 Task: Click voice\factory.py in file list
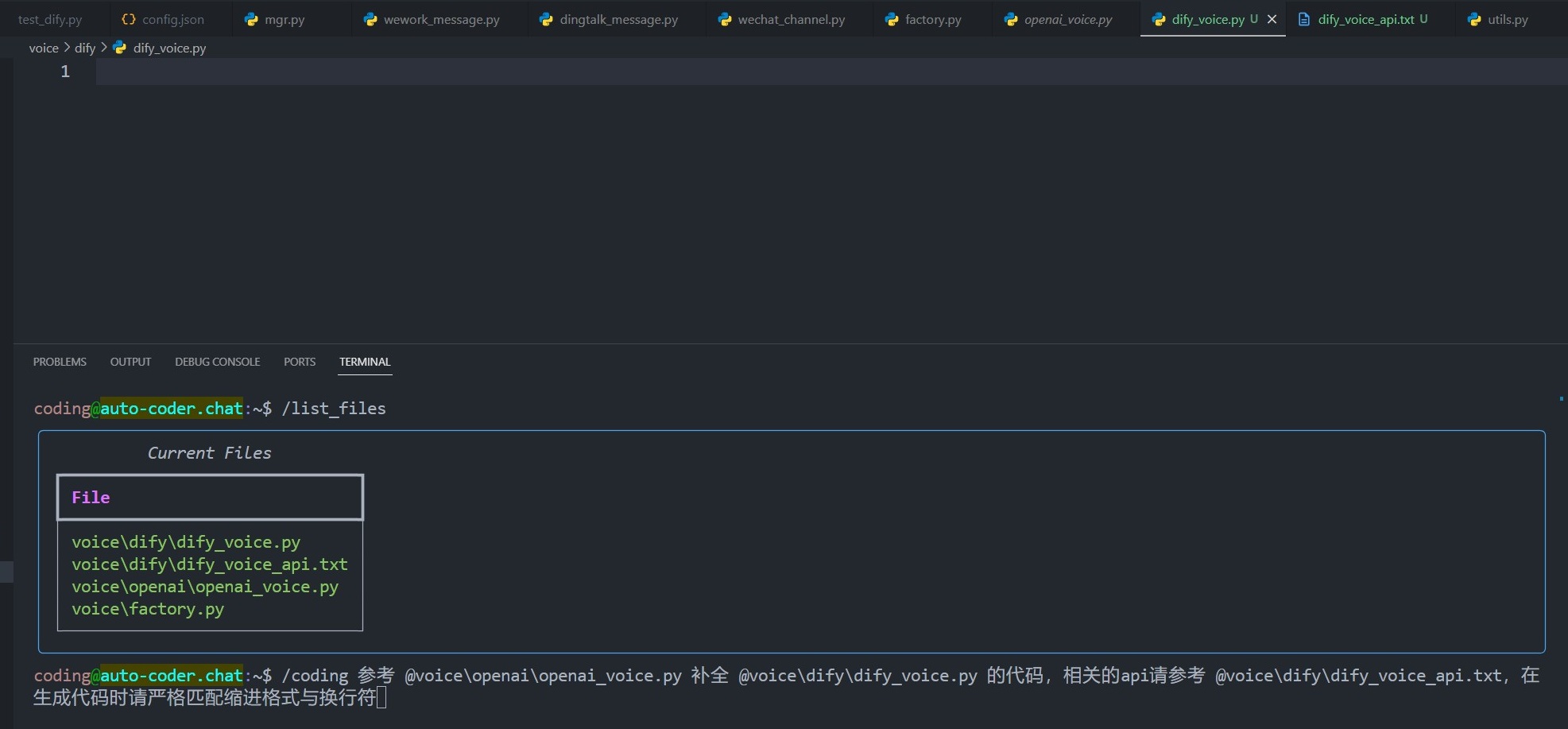coord(148,609)
